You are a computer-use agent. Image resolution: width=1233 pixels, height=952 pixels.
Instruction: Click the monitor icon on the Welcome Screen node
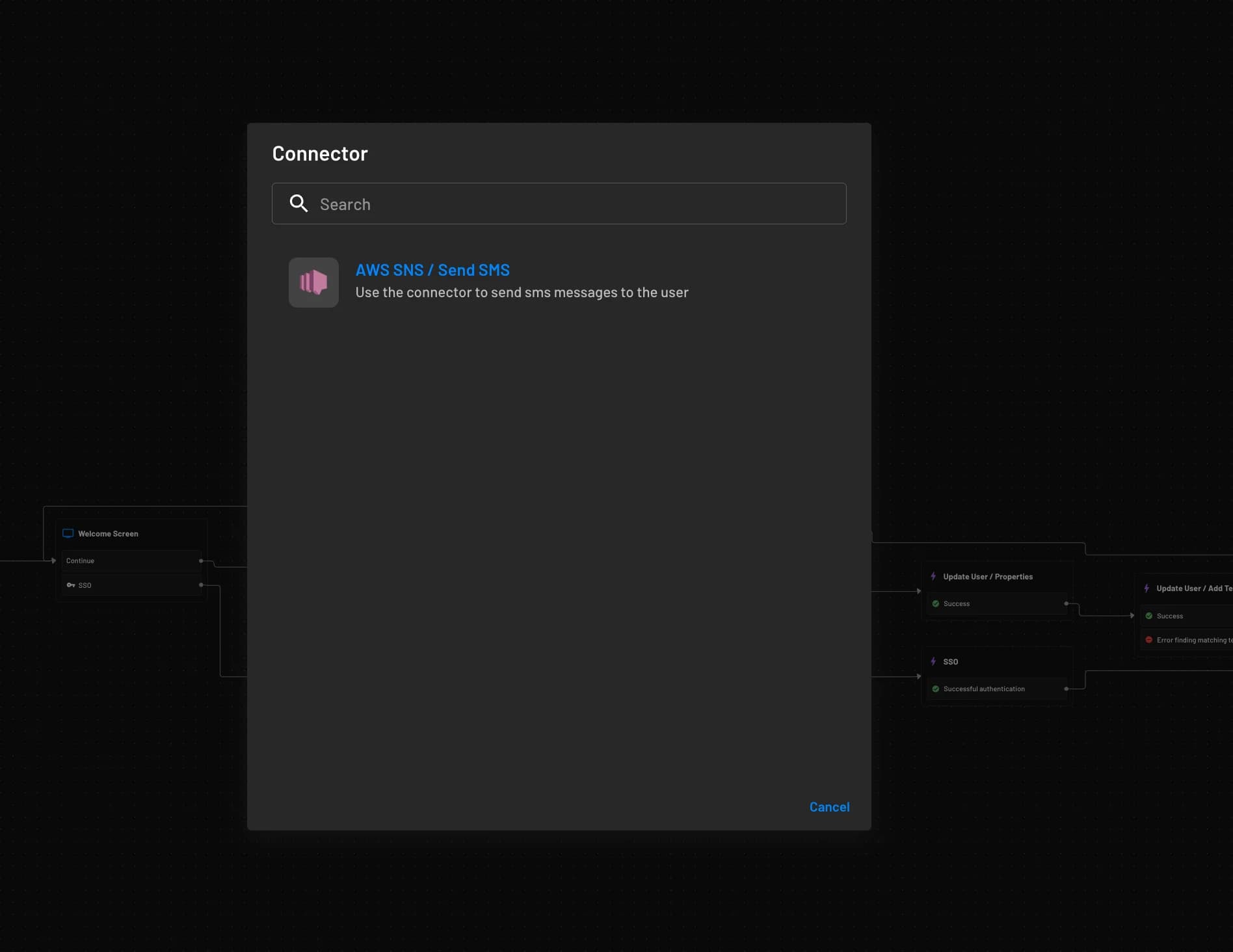coord(68,533)
